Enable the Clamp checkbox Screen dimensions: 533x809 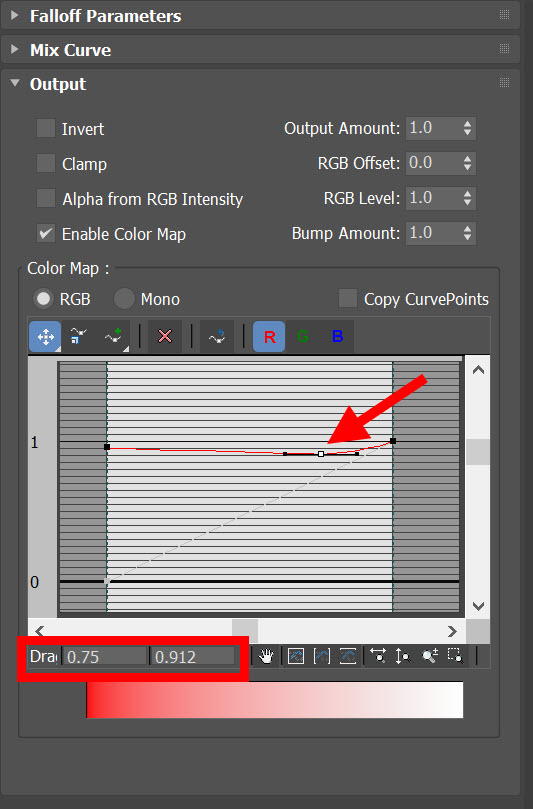(x=46, y=164)
